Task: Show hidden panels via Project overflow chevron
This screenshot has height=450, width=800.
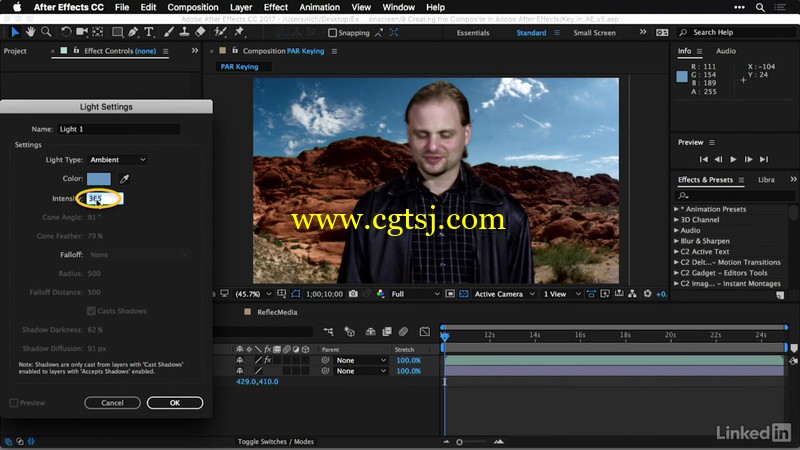Action: coord(195,51)
